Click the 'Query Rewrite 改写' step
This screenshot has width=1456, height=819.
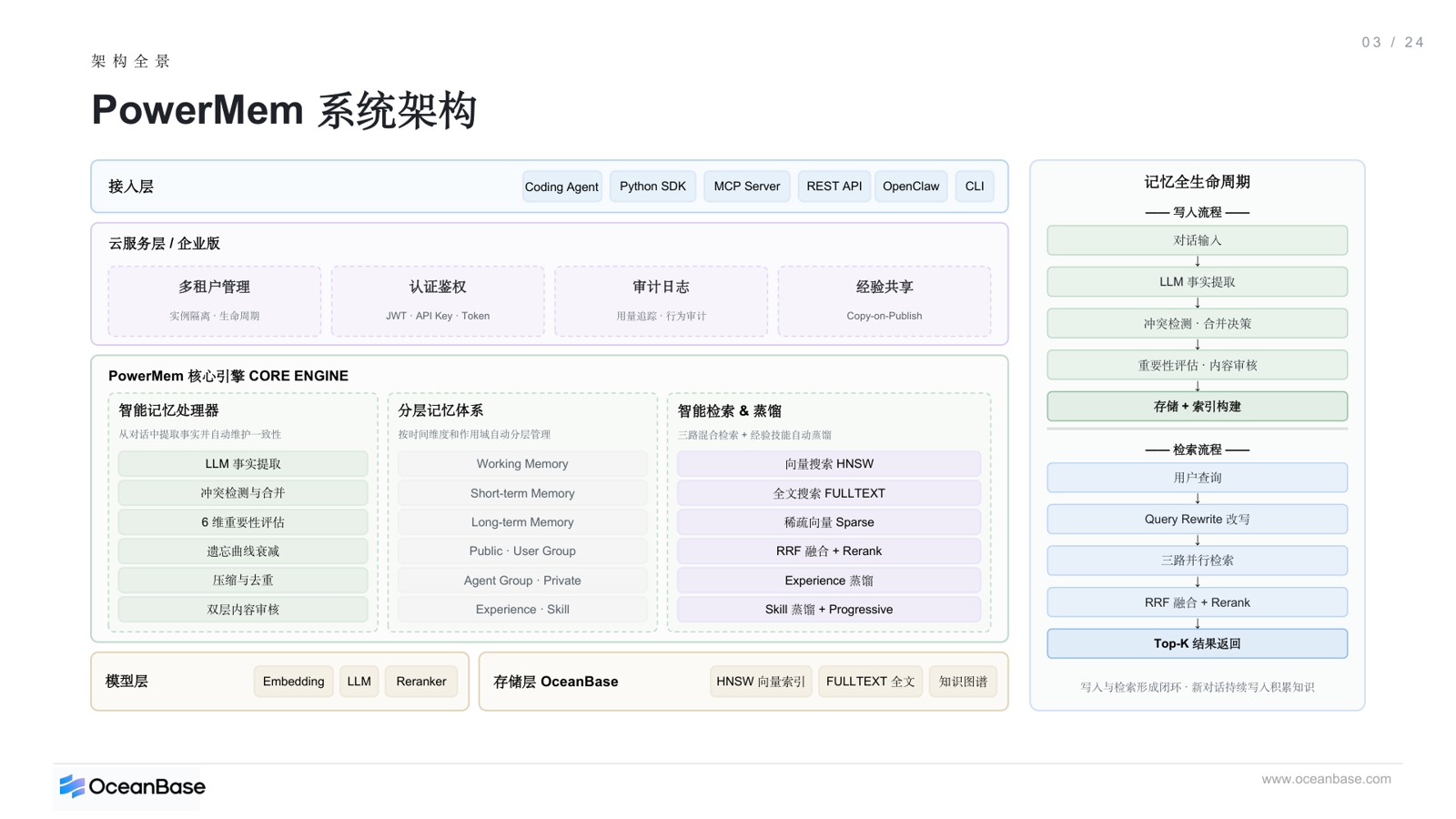tap(1198, 519)
